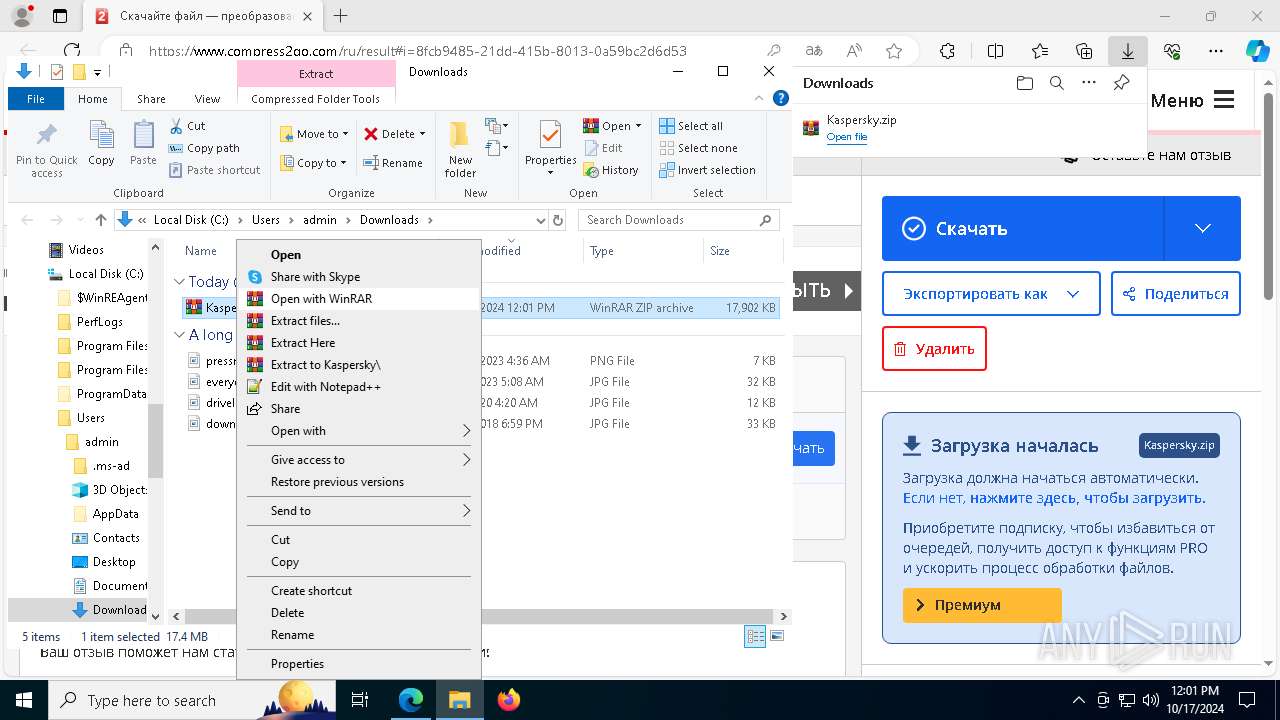
Task: Click the red Удалить button
Action: point(934,349)
